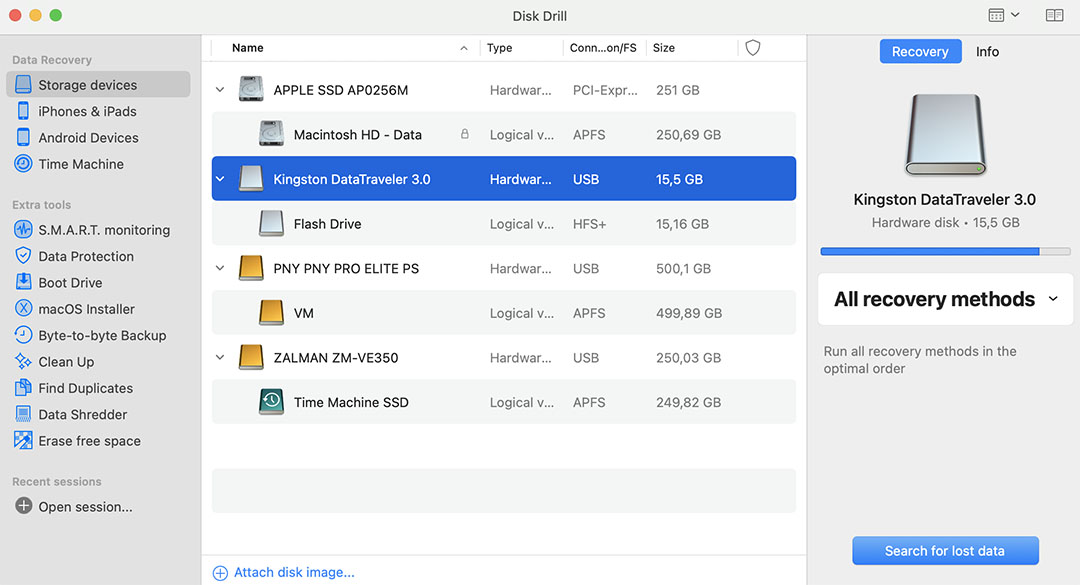Image resolution: width=1080 pixels, height=585 pixels.
Task: Select the Macintosh HD - Data row
Action: [x=503, y=134]
